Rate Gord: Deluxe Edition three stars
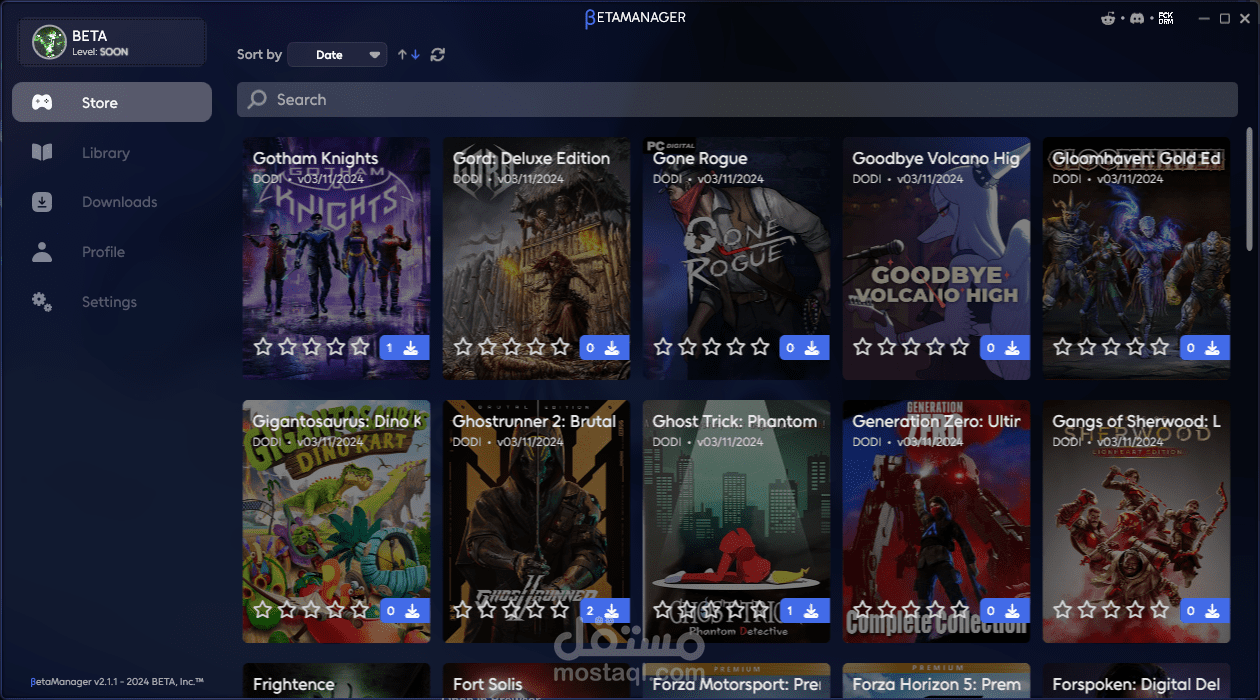This screenshot has height=700, width=1260. tap(511, 347)
